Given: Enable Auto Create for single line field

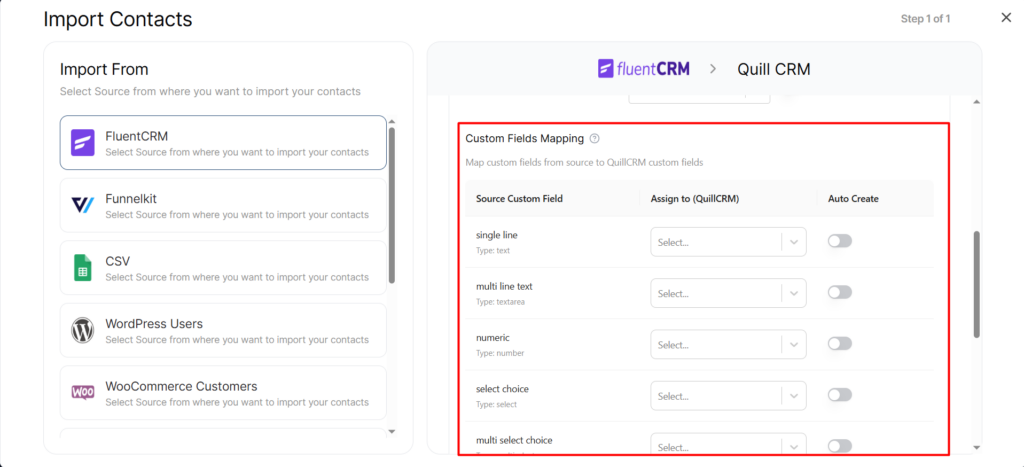Looking at the screenshot, I should pos(840,241).
